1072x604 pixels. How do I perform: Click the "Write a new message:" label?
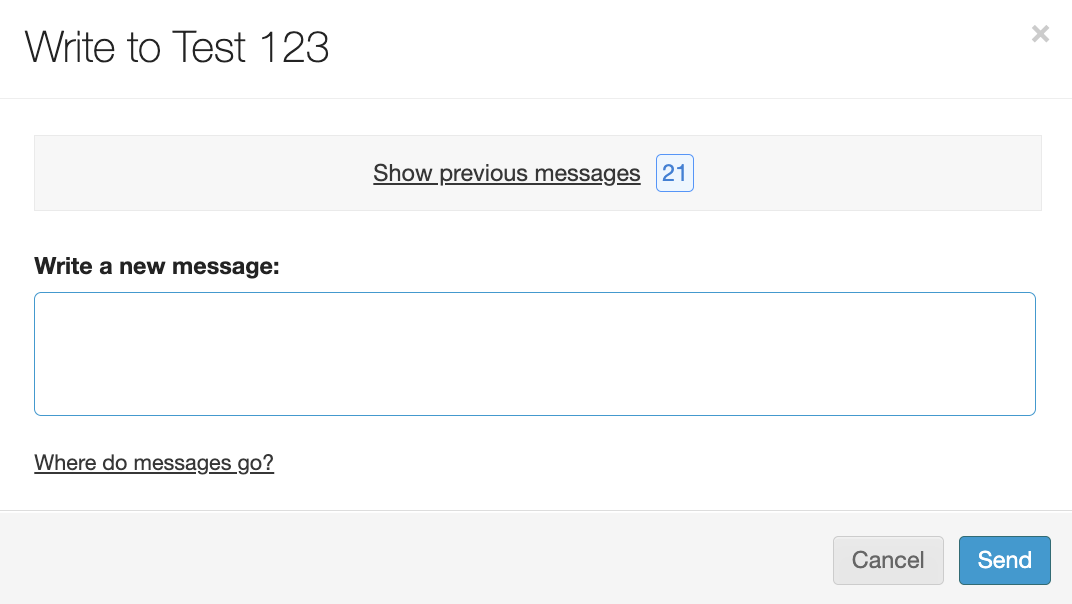(x=157, y=265)
